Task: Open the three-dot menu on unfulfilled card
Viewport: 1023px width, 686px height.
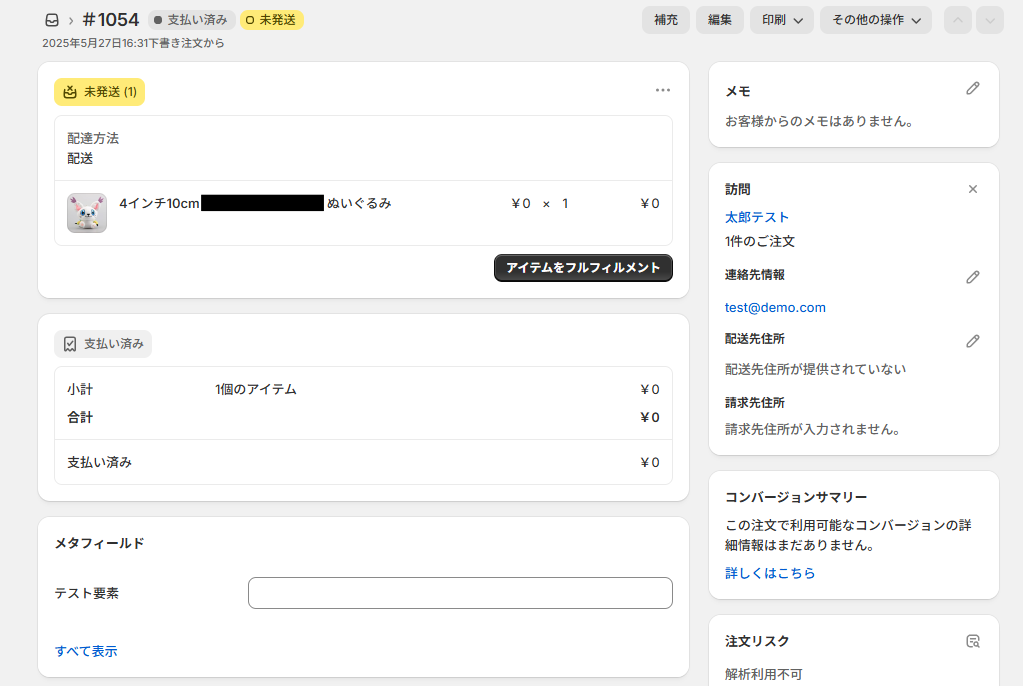Action: click(662, 90)
